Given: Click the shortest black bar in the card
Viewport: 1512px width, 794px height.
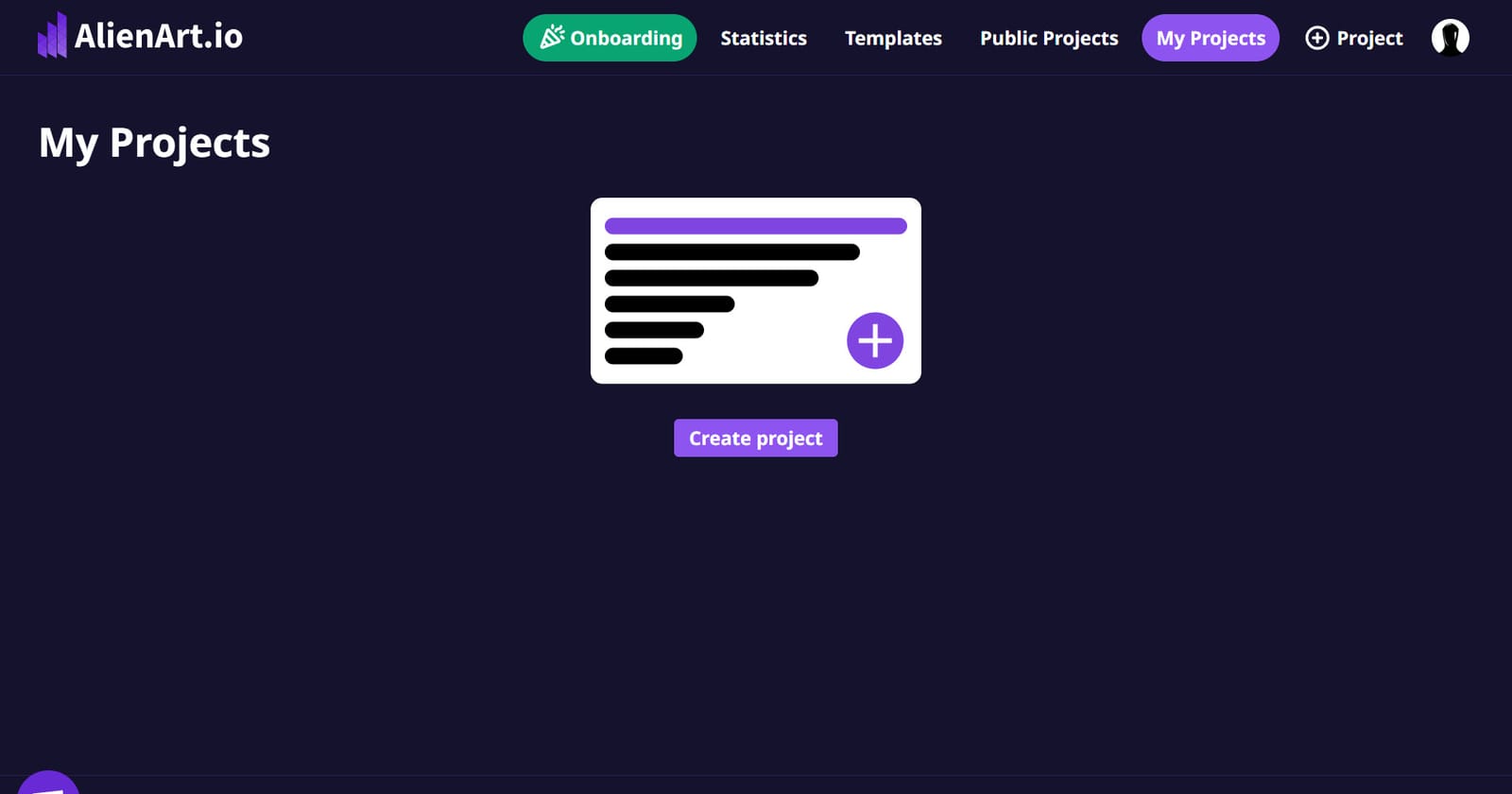Looking at the screenshot, I should coord(644,356).
